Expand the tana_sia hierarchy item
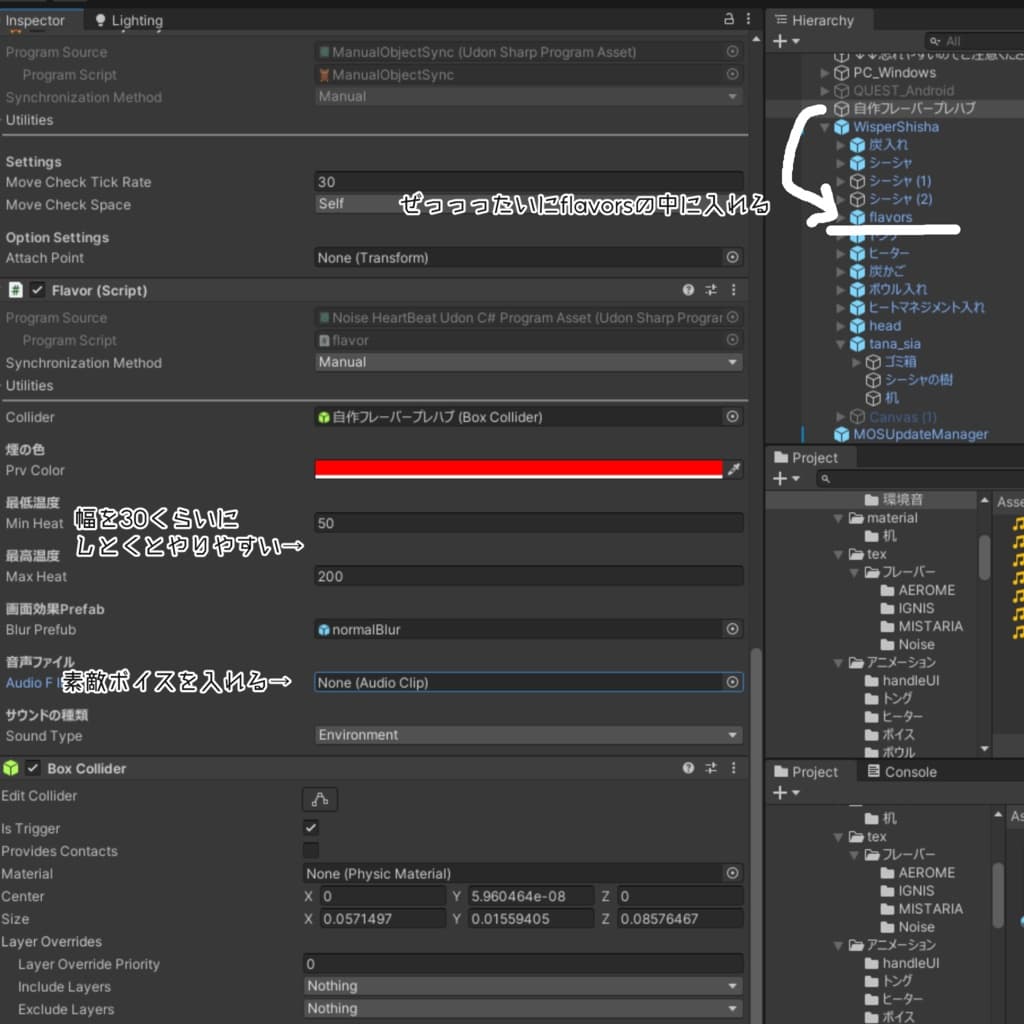The image size is (1024, 1024). pyautogui.click(x=840, y=344)
